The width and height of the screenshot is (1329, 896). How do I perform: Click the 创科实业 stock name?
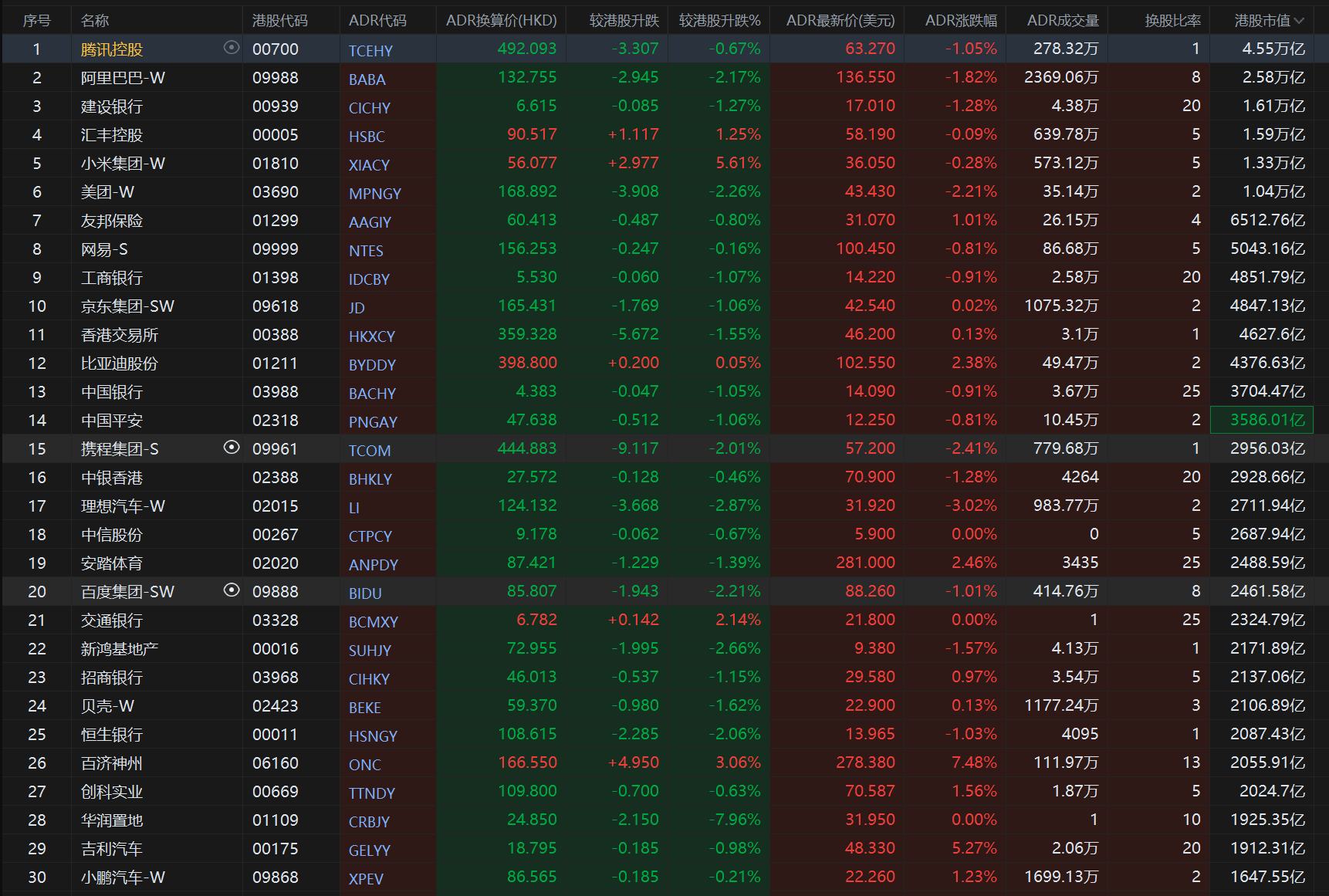[x=112, y=792]
